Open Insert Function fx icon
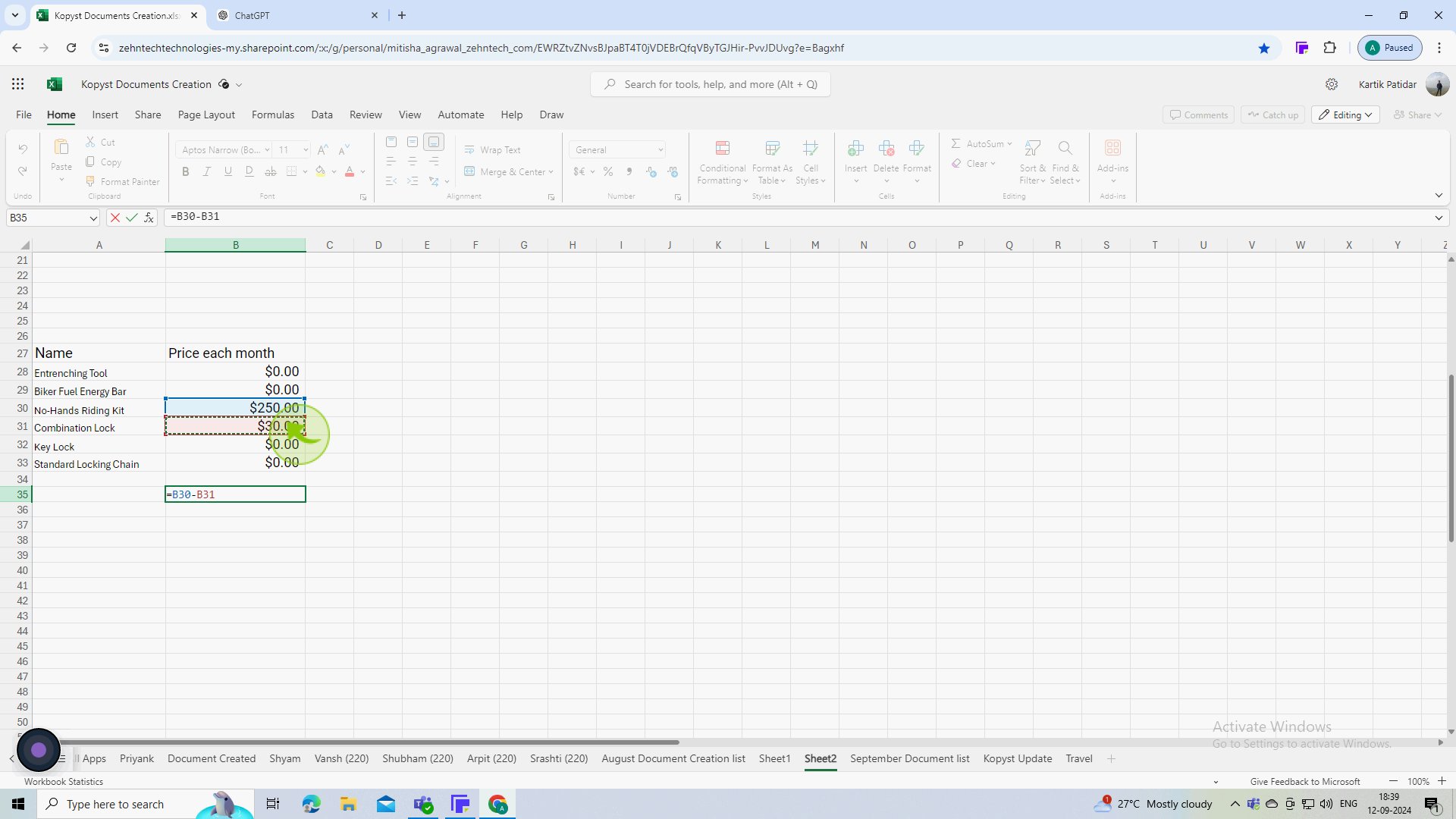 click(x=149, y=218)
